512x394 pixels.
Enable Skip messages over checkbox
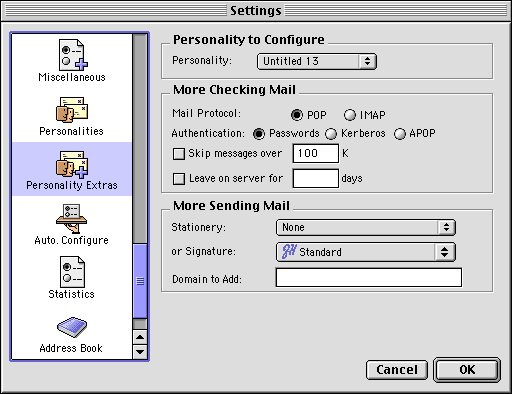pyautogui.click(x=179, y=154)
